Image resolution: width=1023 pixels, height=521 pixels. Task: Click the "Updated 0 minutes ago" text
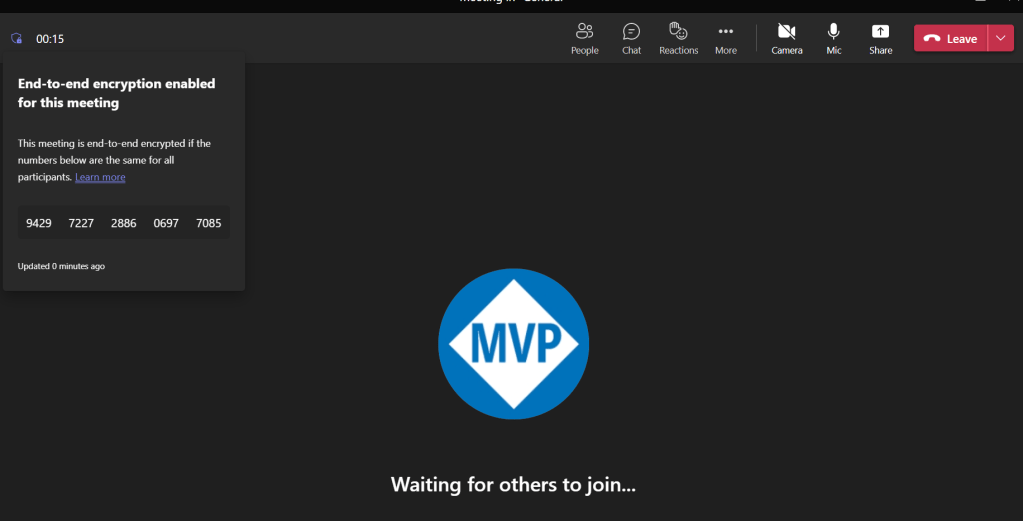pyautogui.click(x=61, y=266)
